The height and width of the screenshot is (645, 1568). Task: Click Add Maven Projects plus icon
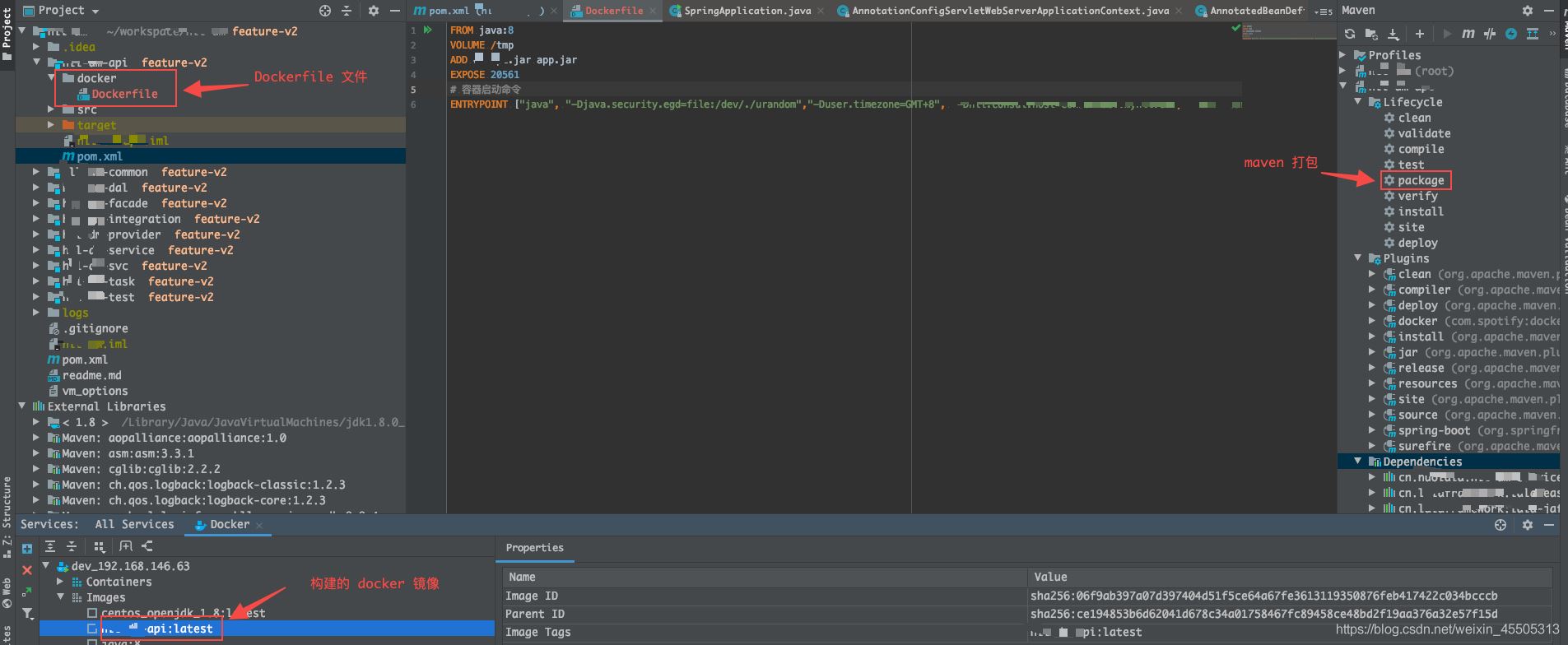tap(1419, 34)
